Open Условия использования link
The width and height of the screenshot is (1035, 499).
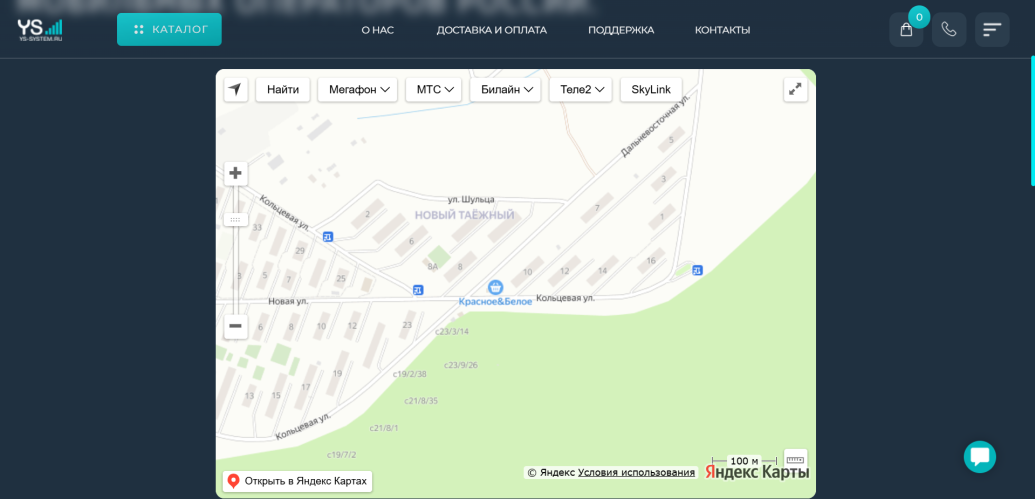point(636,473)
